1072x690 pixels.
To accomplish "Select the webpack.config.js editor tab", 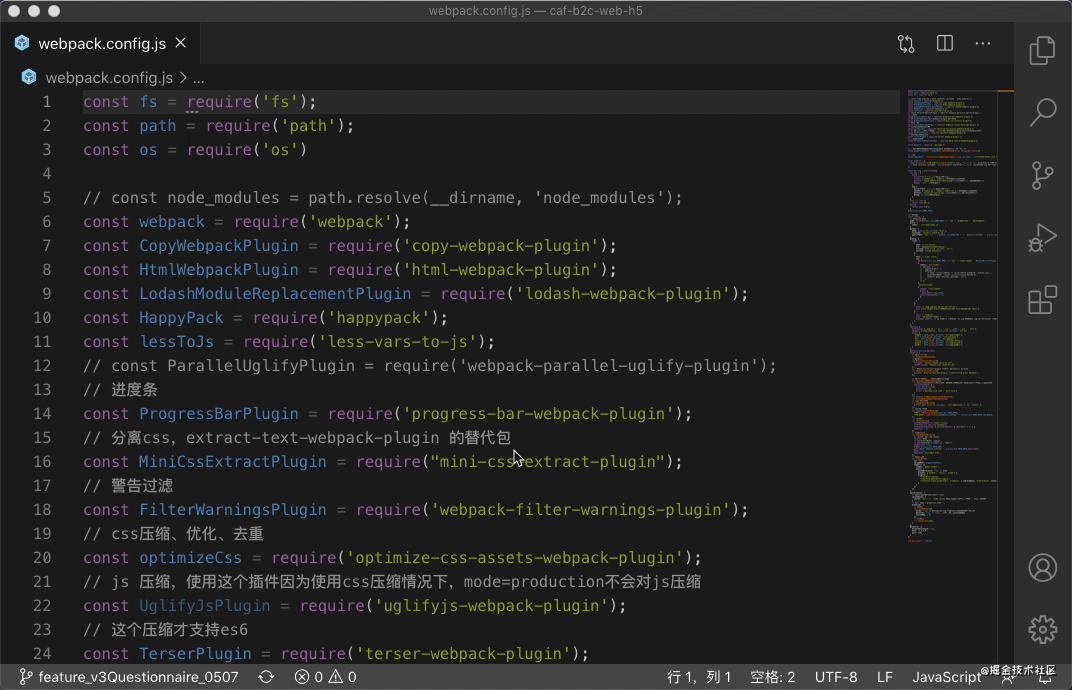I will (x=101, y=44).
